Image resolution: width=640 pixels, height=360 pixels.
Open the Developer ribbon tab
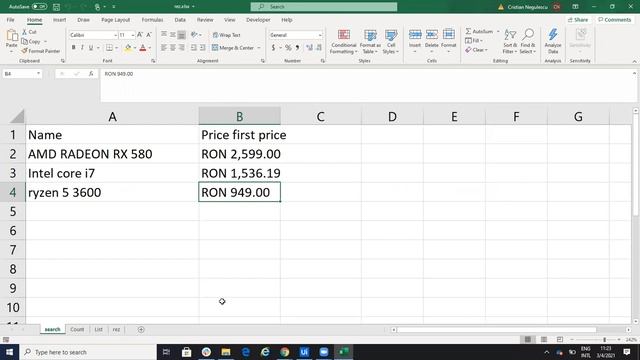[258, 20]
